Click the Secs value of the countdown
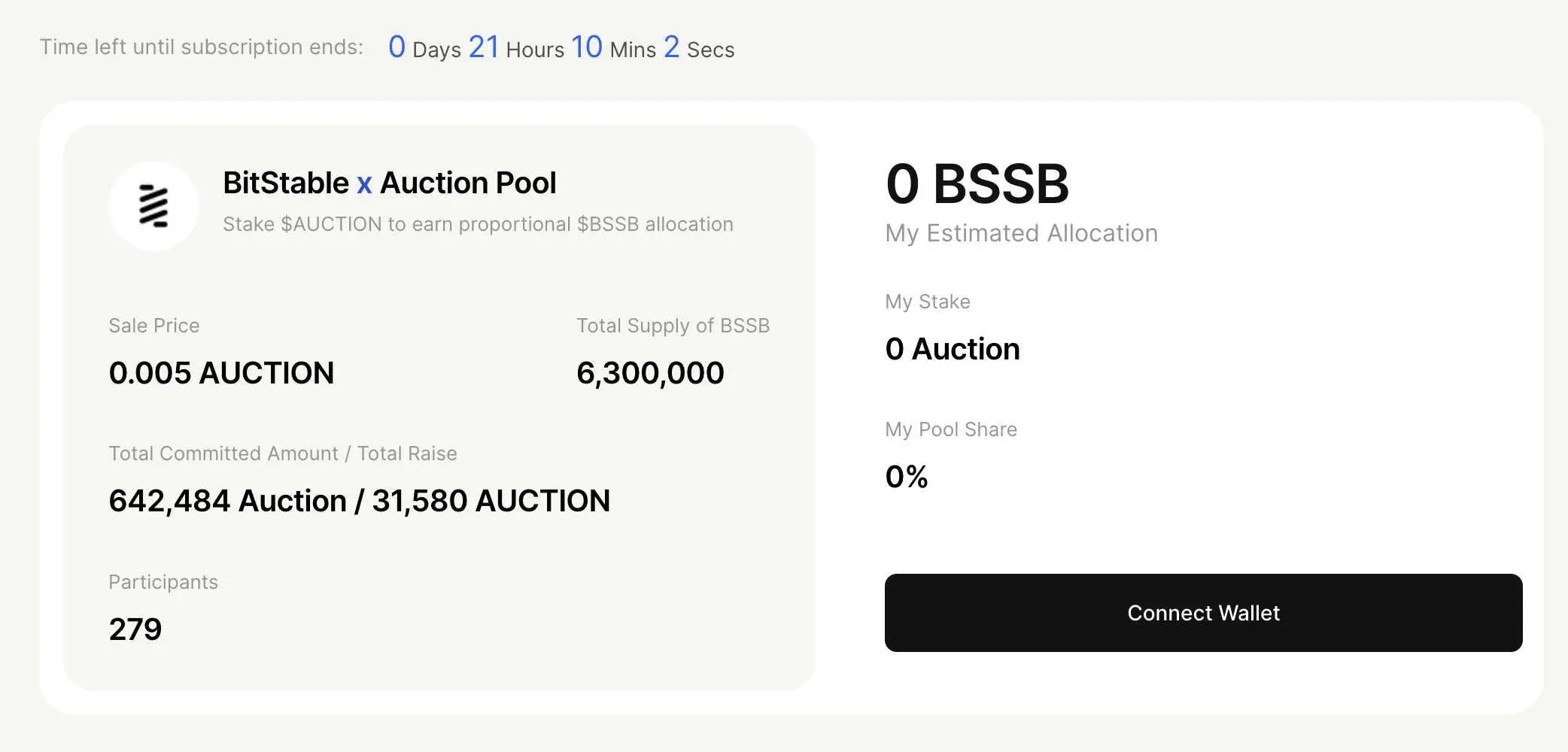 [672, 47]
